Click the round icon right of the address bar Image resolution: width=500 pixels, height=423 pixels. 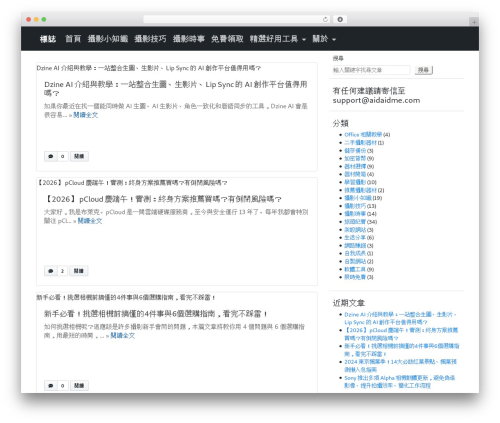tap(340, 19)
